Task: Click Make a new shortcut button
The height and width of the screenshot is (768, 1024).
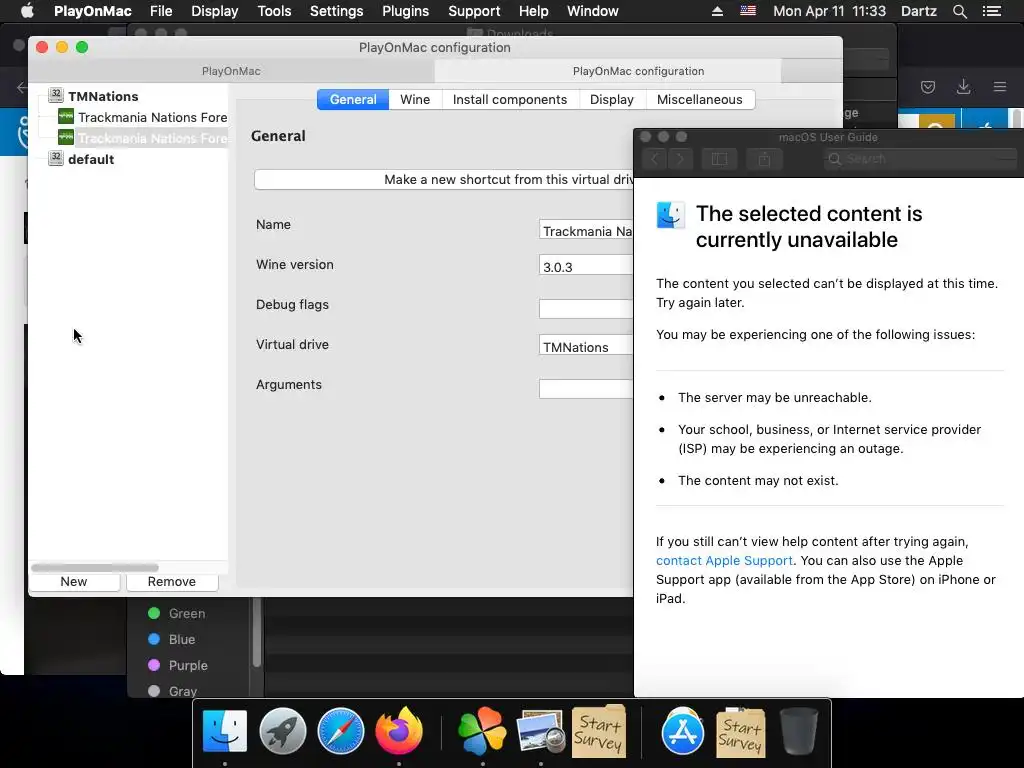Action: (443, 180)
